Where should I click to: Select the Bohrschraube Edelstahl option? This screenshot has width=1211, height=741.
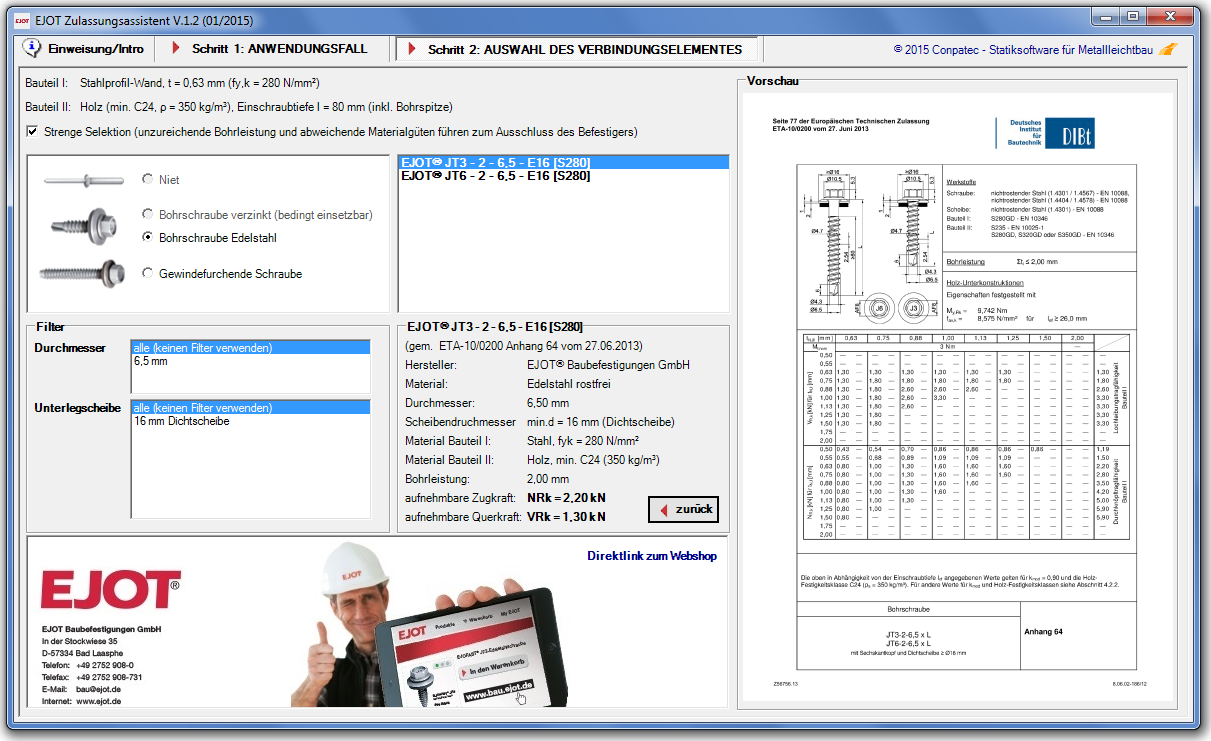(148, 238)
